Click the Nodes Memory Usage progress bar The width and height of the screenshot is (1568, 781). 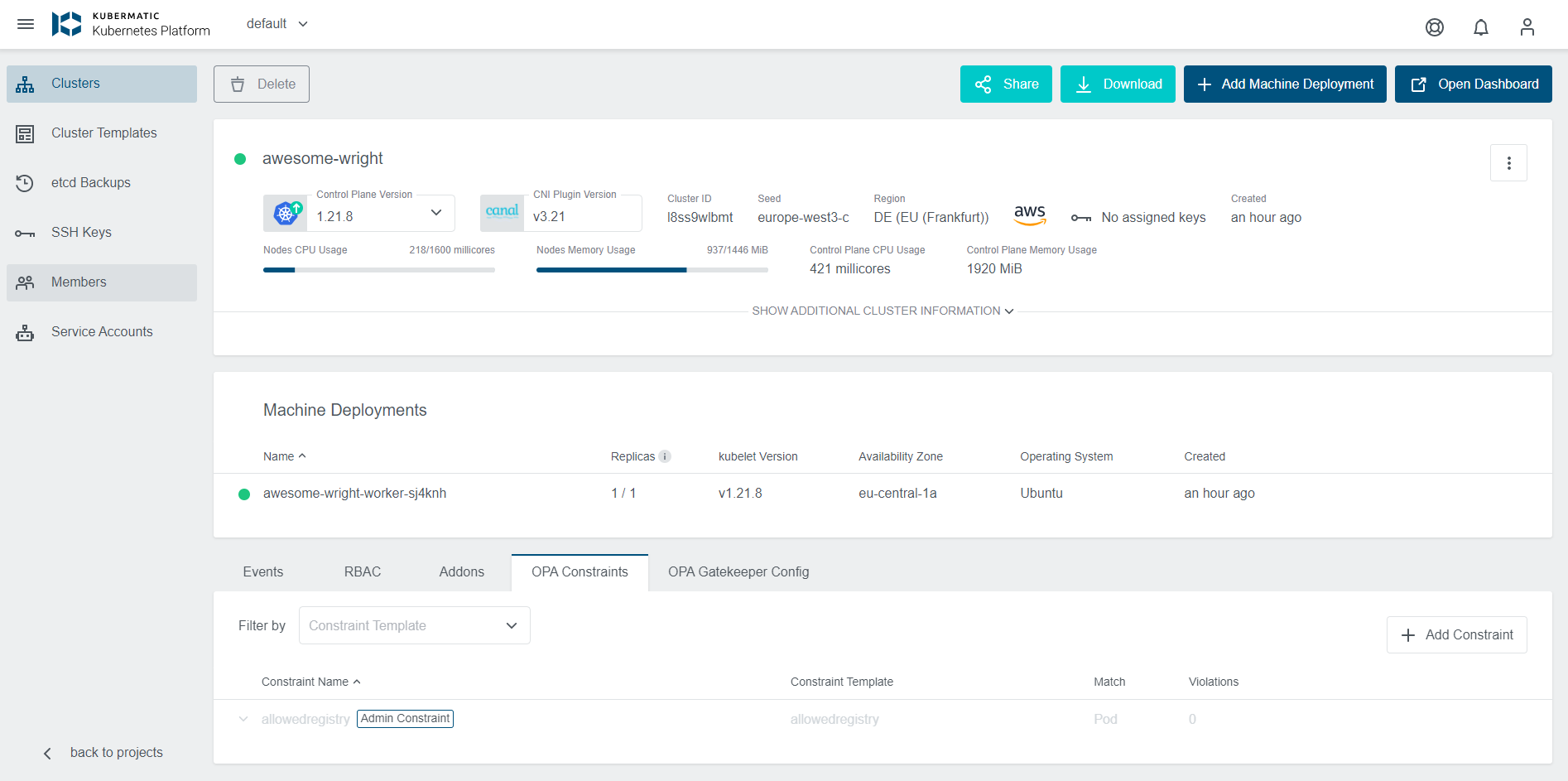[x=652, y=270]
